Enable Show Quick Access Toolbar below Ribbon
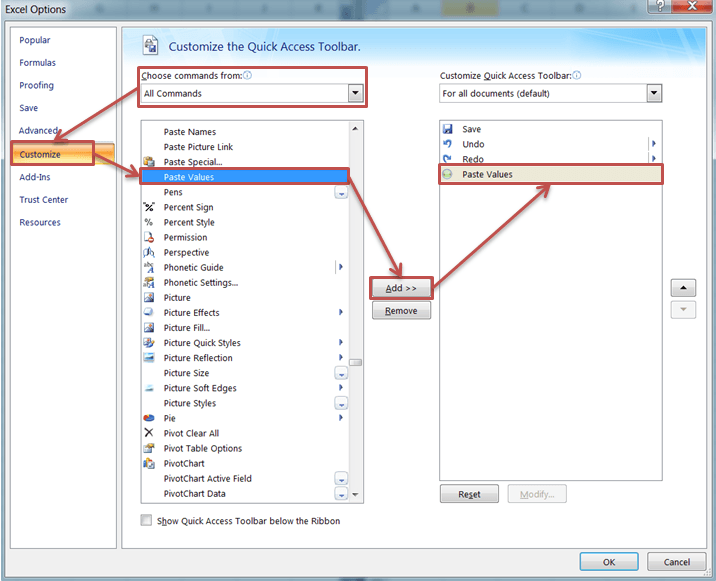Screen dimensions: 716x581 147,520
